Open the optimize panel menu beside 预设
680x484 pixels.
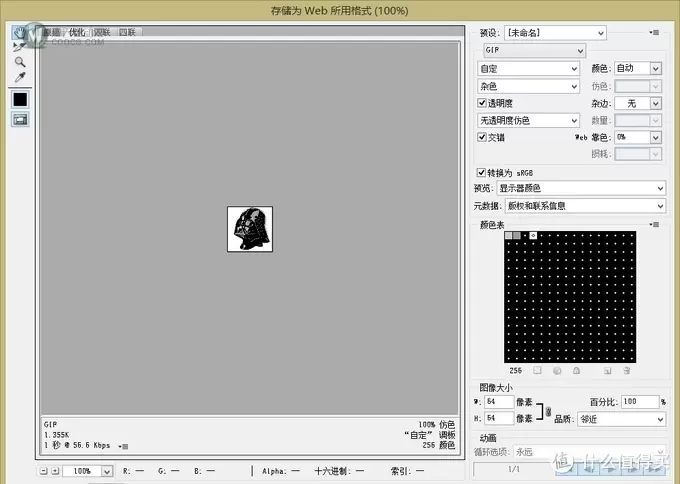pyautogui.click(x=654, y=33)
